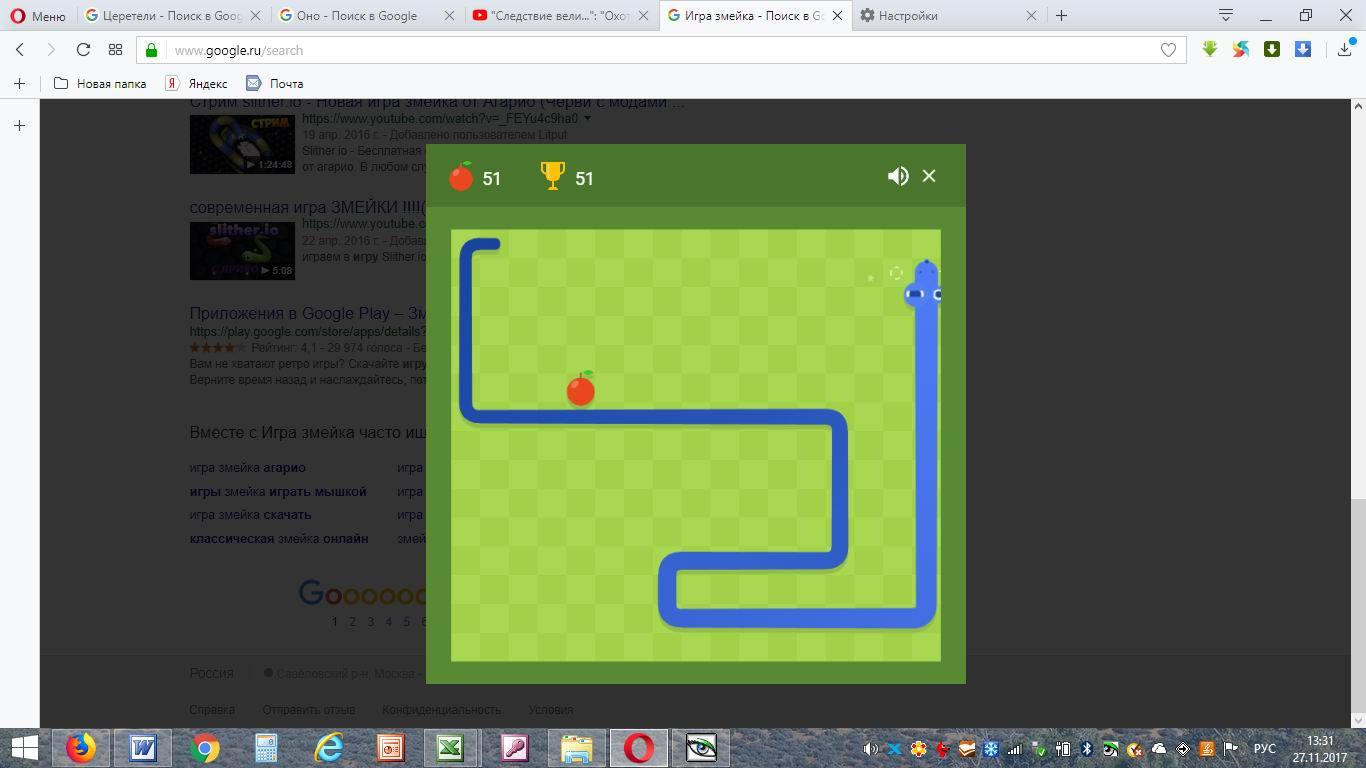
Task: Open the Opera Меню button
Action: coord(37,15)
